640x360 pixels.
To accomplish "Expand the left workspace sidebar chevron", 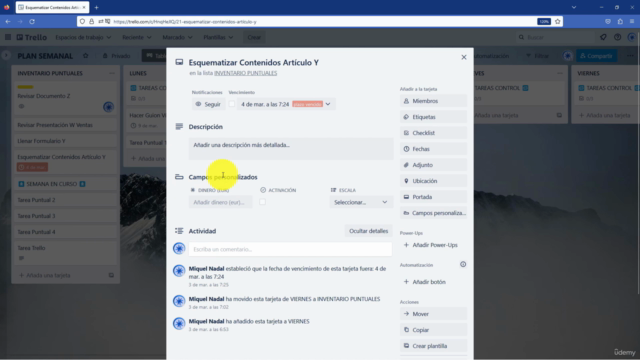I will [x=6, y=55].
